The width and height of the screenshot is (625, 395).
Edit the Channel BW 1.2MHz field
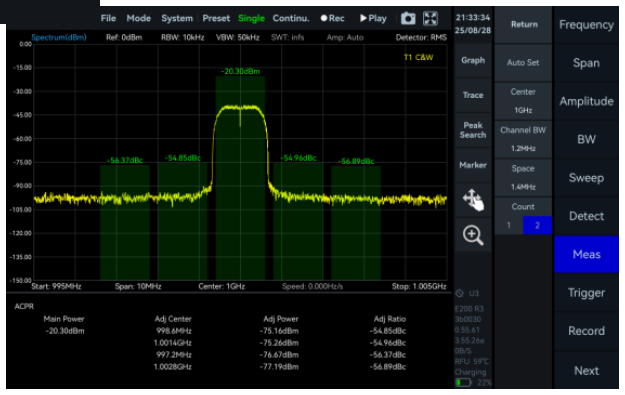[523, 140]
